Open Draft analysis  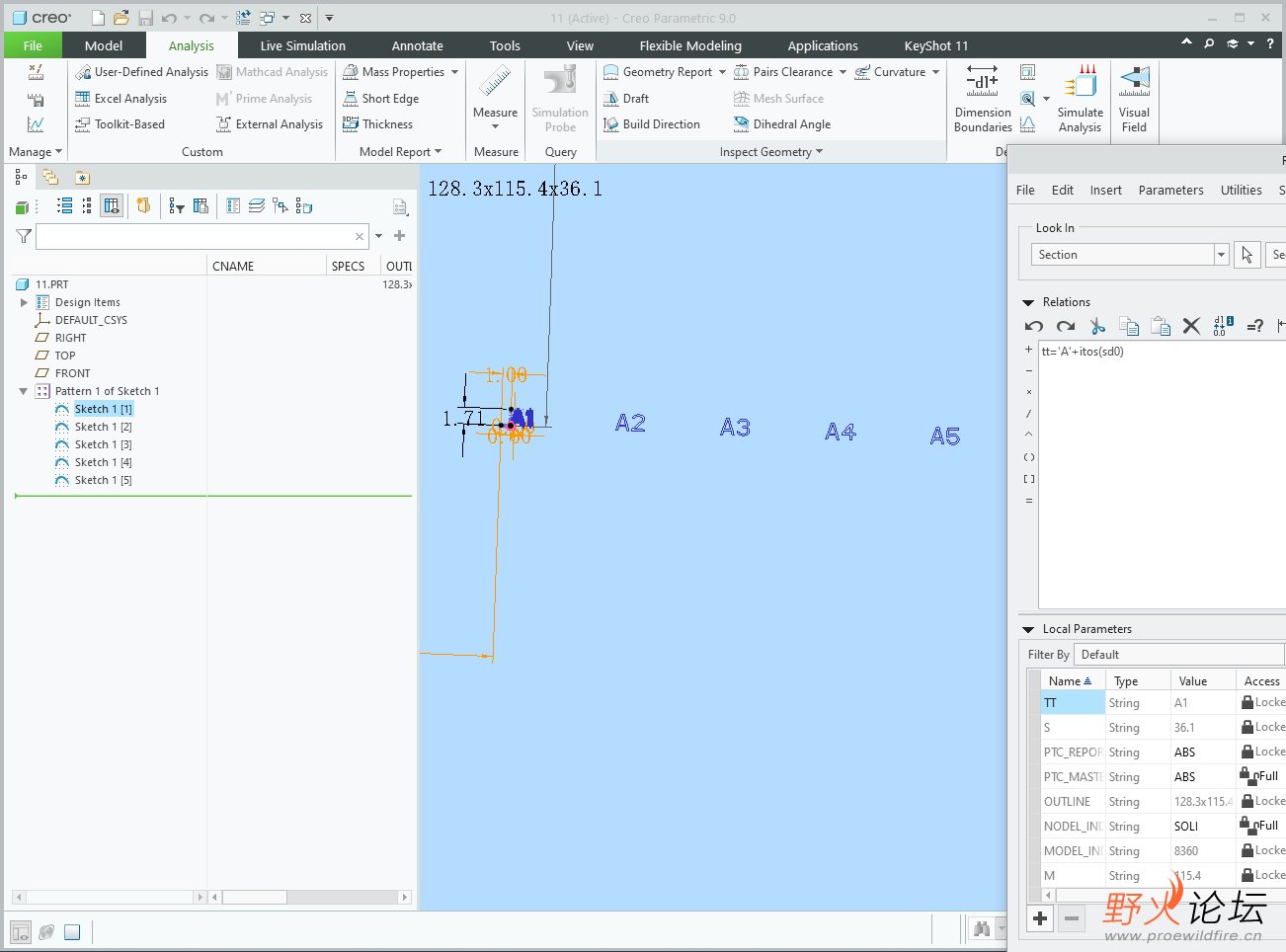pos(626,99)
